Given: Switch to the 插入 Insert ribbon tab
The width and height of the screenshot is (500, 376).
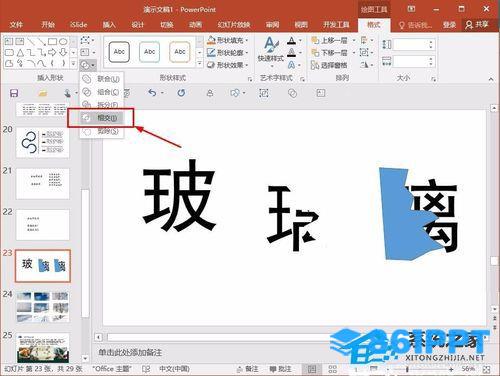Looking at the screenshot, I should tap(109, 25).
